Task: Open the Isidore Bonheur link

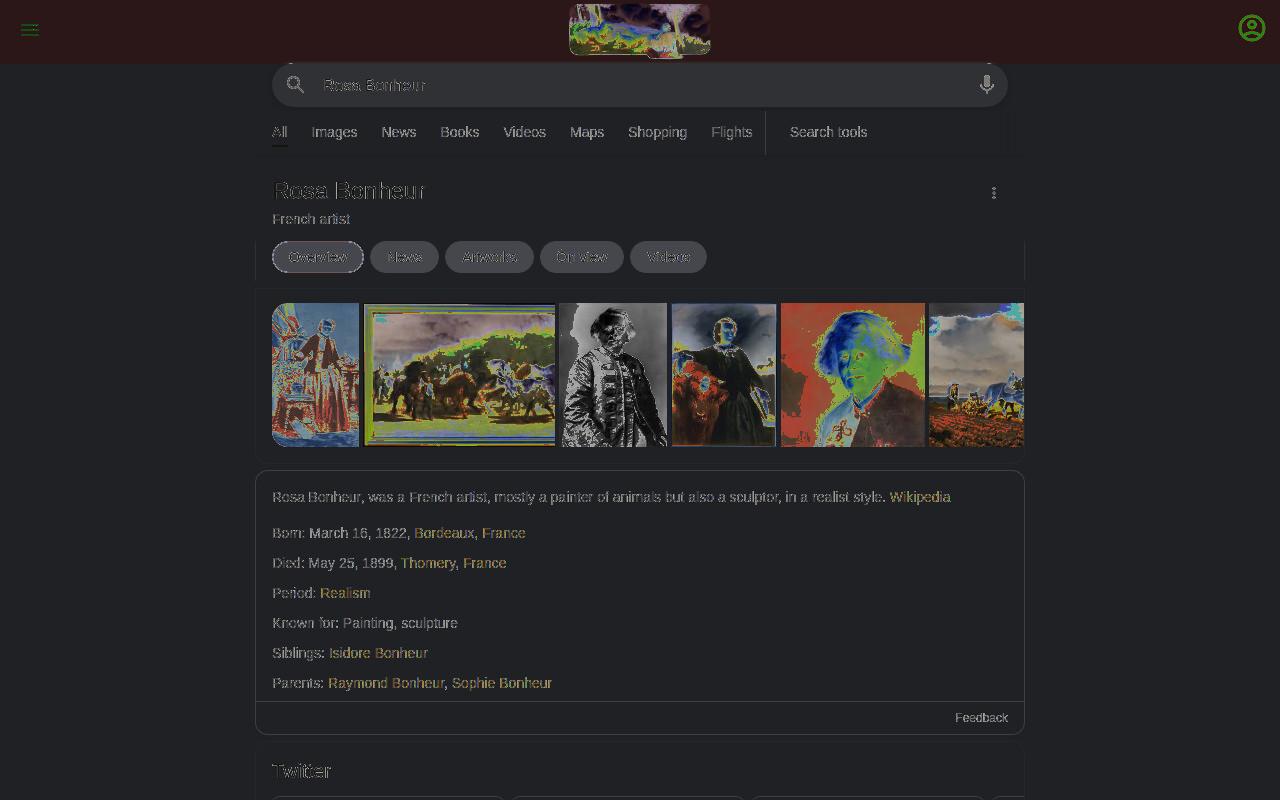Action: 378,653
